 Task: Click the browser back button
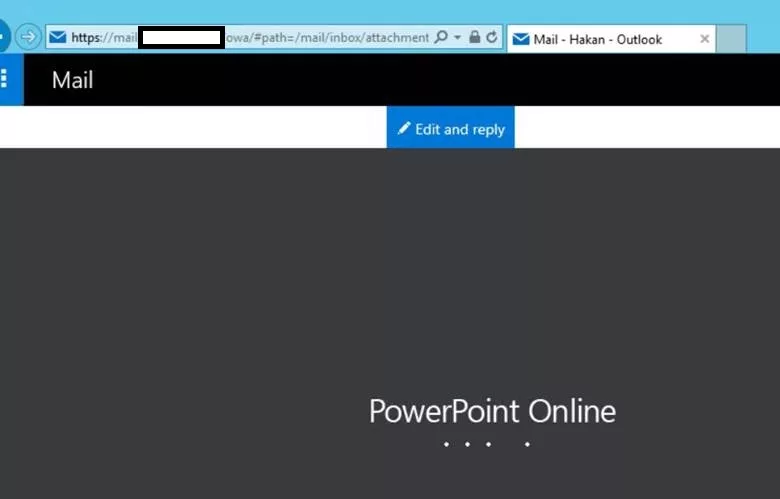pyautogui.click(x=3, y=36)
